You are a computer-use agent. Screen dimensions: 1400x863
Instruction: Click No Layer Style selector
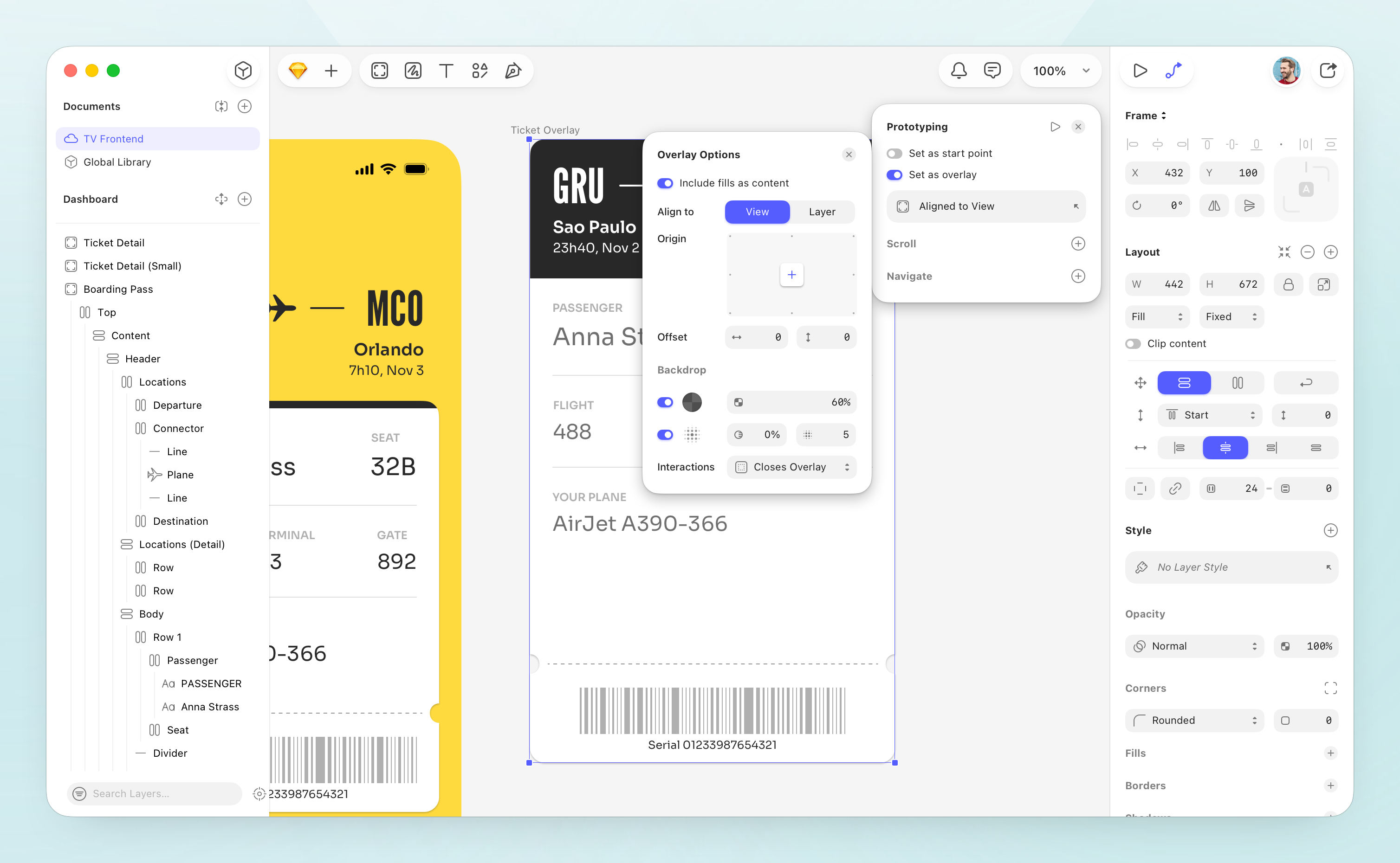[x=1231, y=567]
